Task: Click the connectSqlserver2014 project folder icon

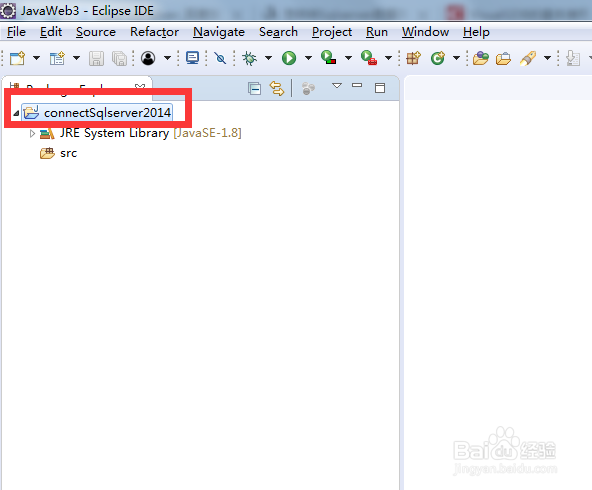Action: (x=31, y=112)
